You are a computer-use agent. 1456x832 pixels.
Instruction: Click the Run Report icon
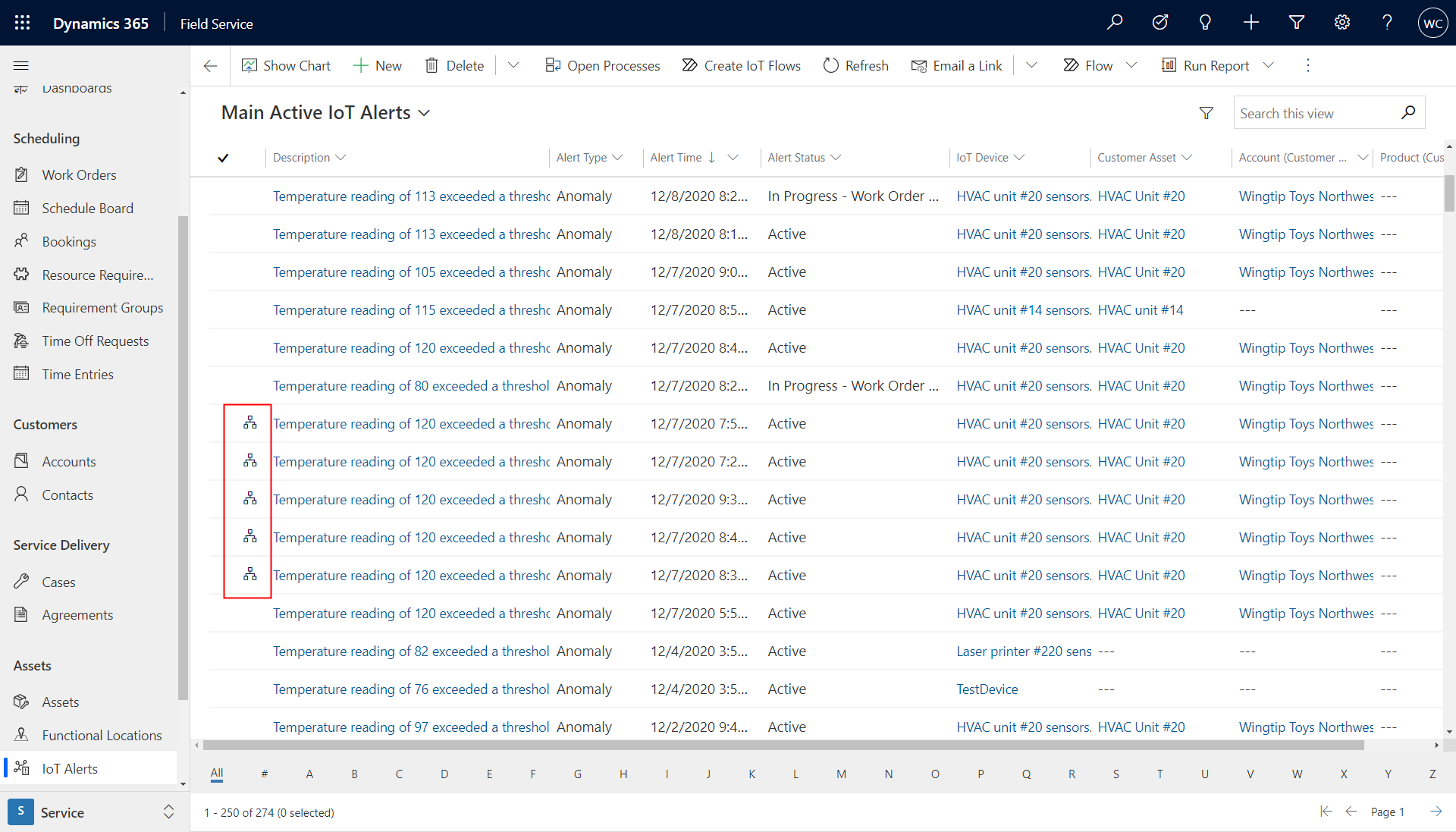1168,65
